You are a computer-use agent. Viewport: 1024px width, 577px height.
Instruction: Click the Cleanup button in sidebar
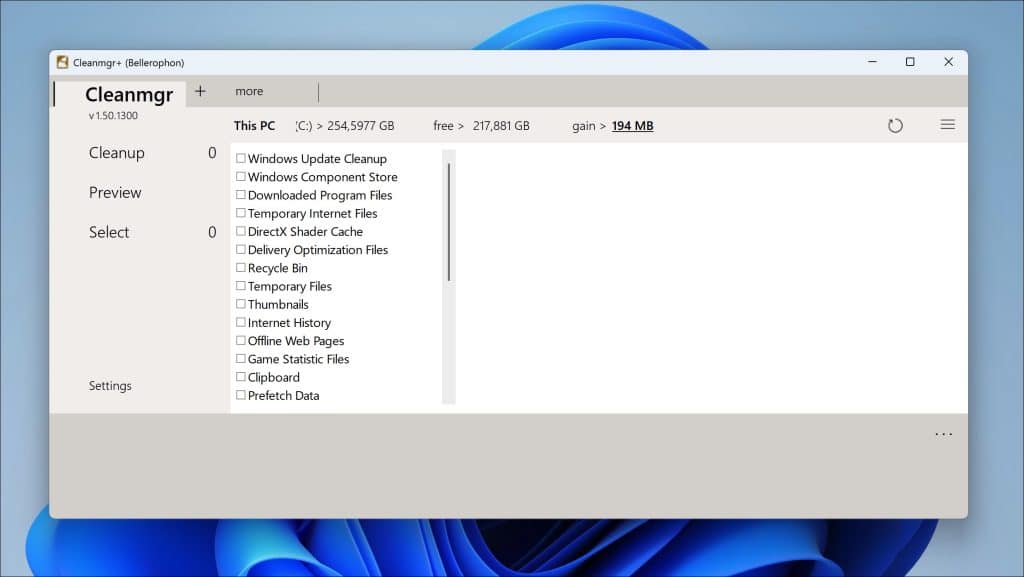pyautogui.click(x=116, y=153)
